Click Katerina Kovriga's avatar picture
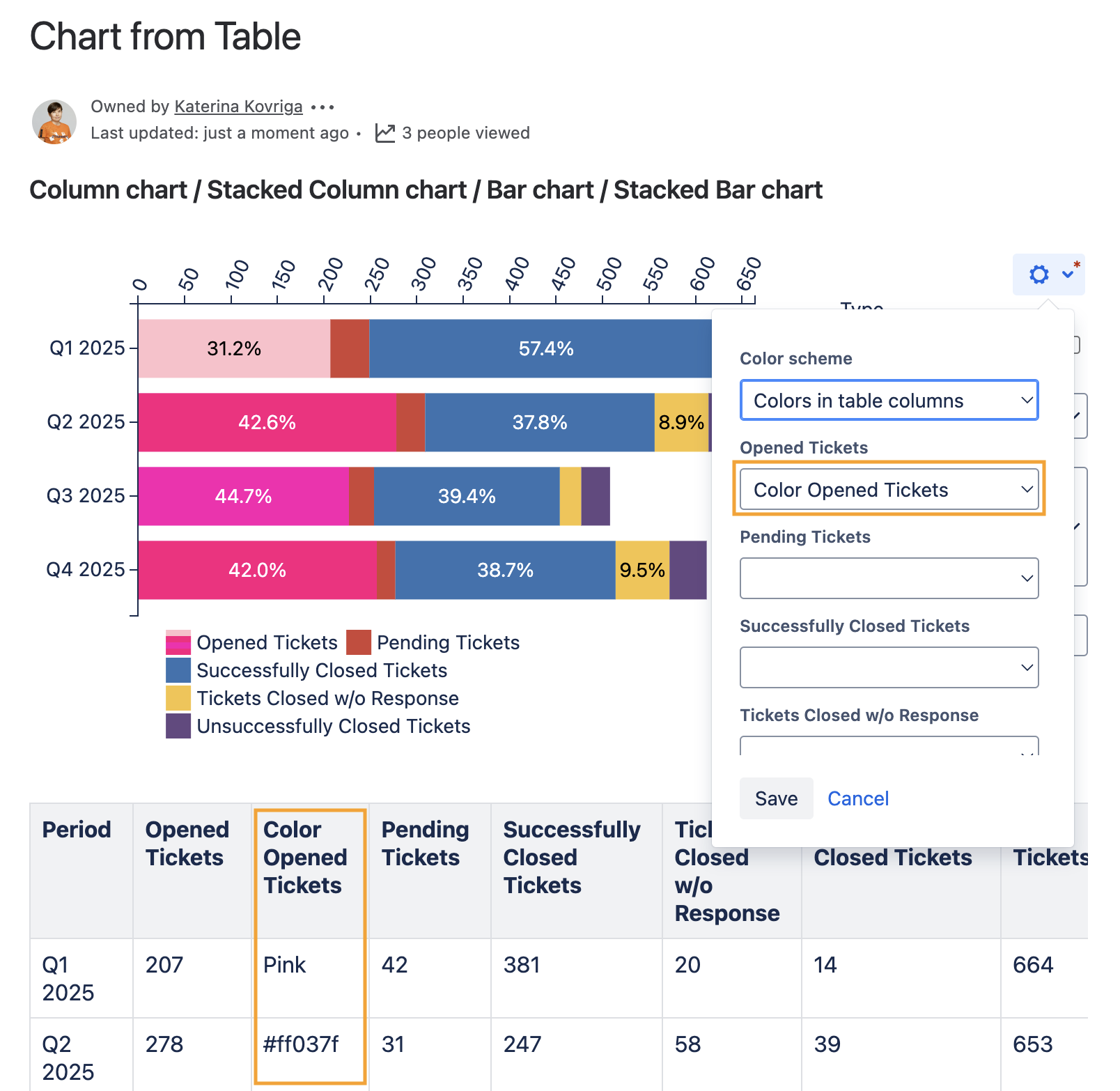The image size is (1120, 1091). point(54,121)
